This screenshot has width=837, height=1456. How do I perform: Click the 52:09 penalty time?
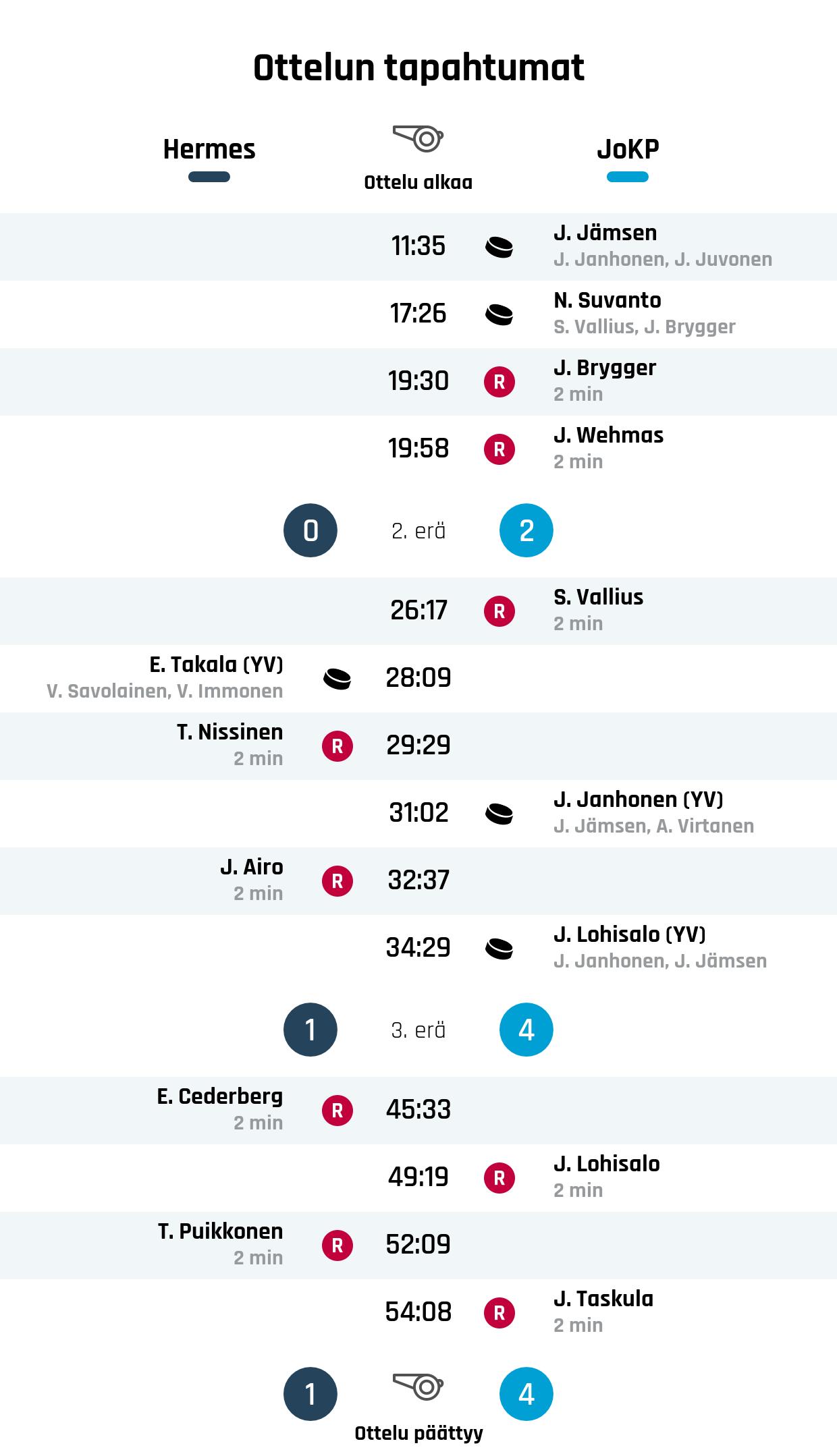point(418,1244)
